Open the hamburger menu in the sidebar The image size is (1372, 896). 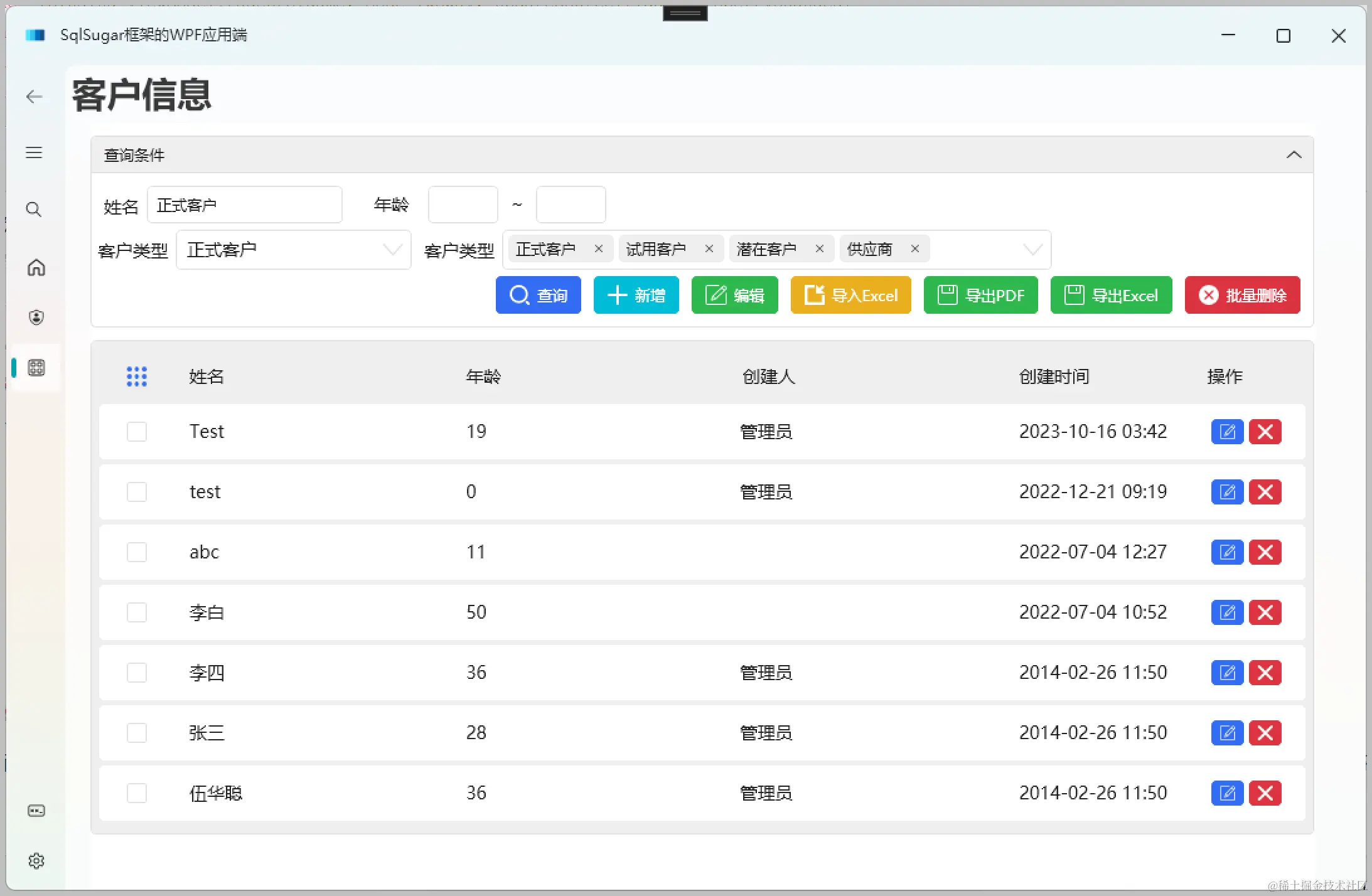tap(34, 152)
